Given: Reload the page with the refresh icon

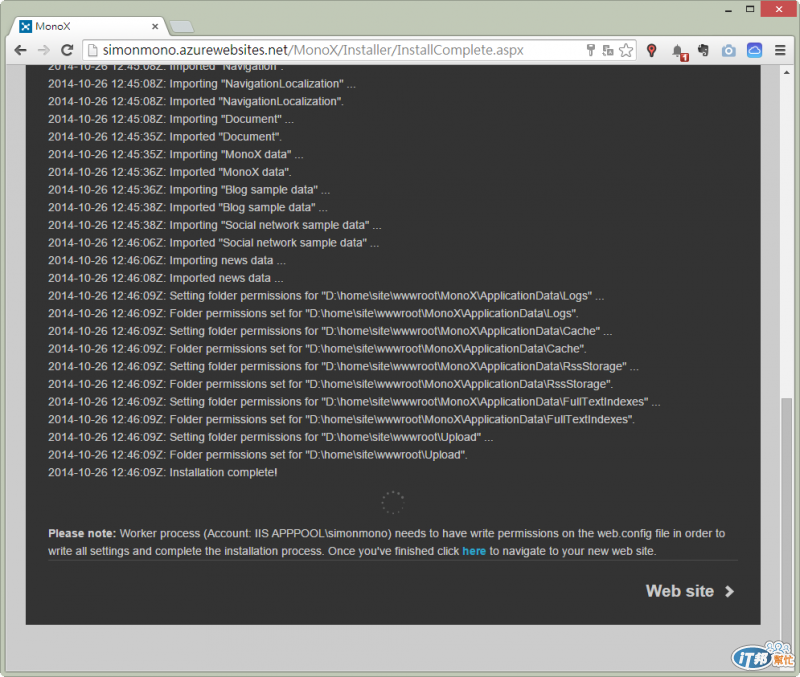Looking at the screenshot, I should click(67, 50).
